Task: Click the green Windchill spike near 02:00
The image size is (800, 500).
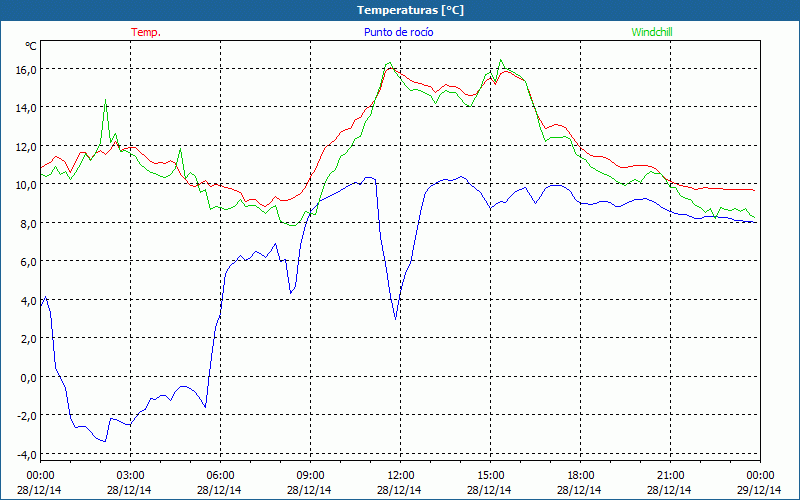Action: (105, 101)
